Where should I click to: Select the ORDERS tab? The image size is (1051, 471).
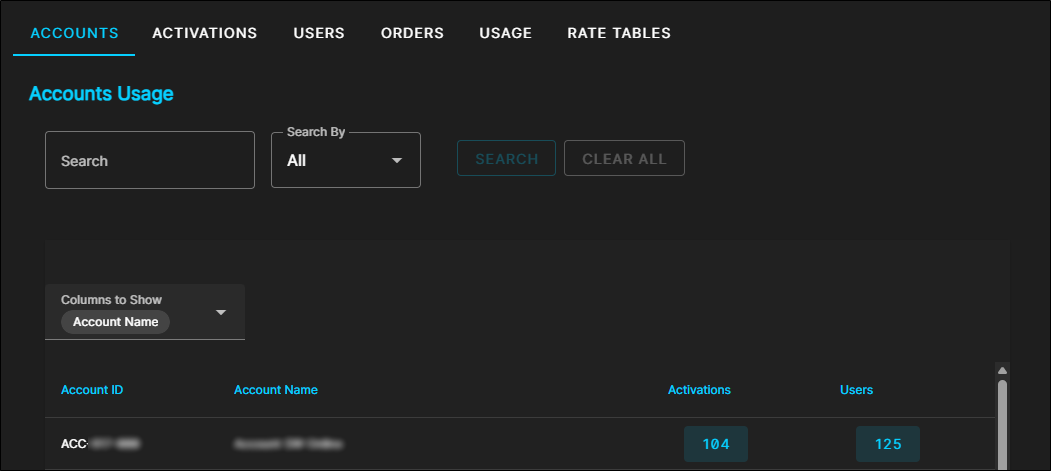[412, 33]
